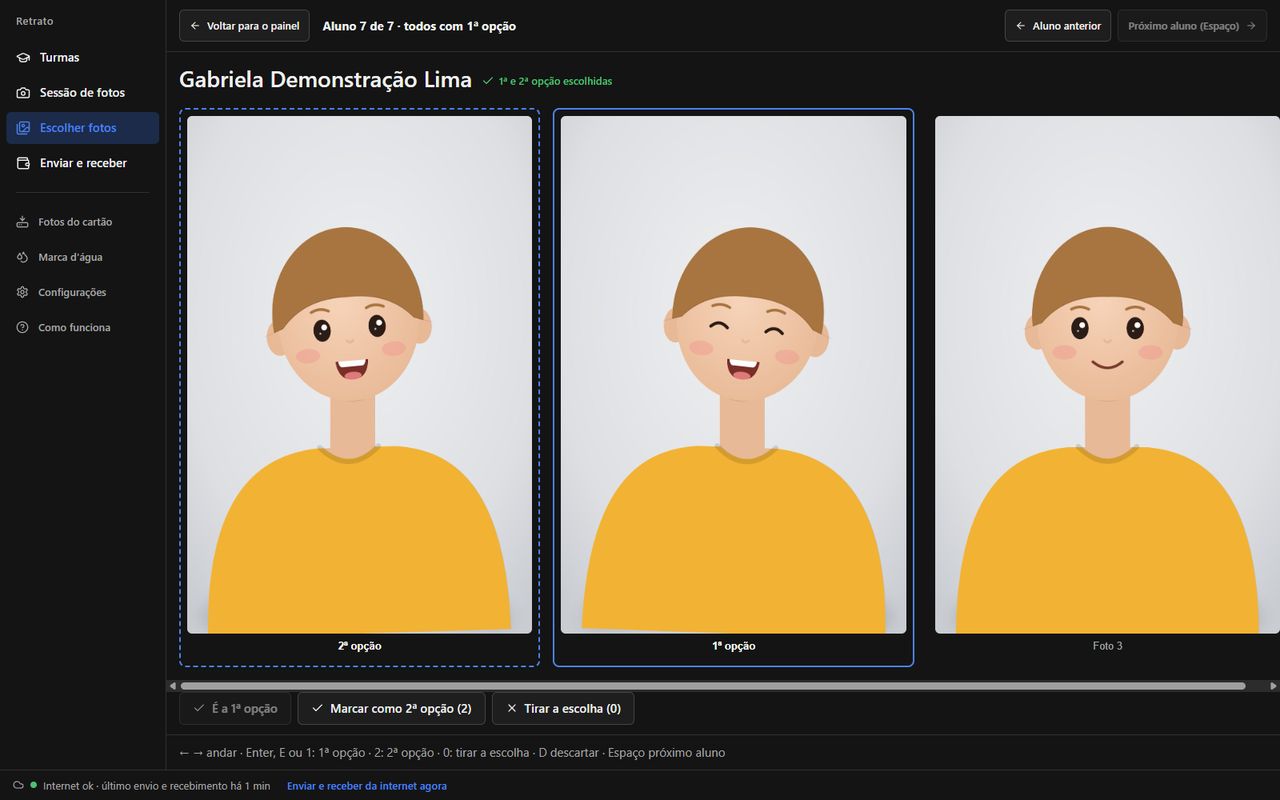1280x800 pixels.
Task: Click Voltar para o painel button
Action: (244, 26)
